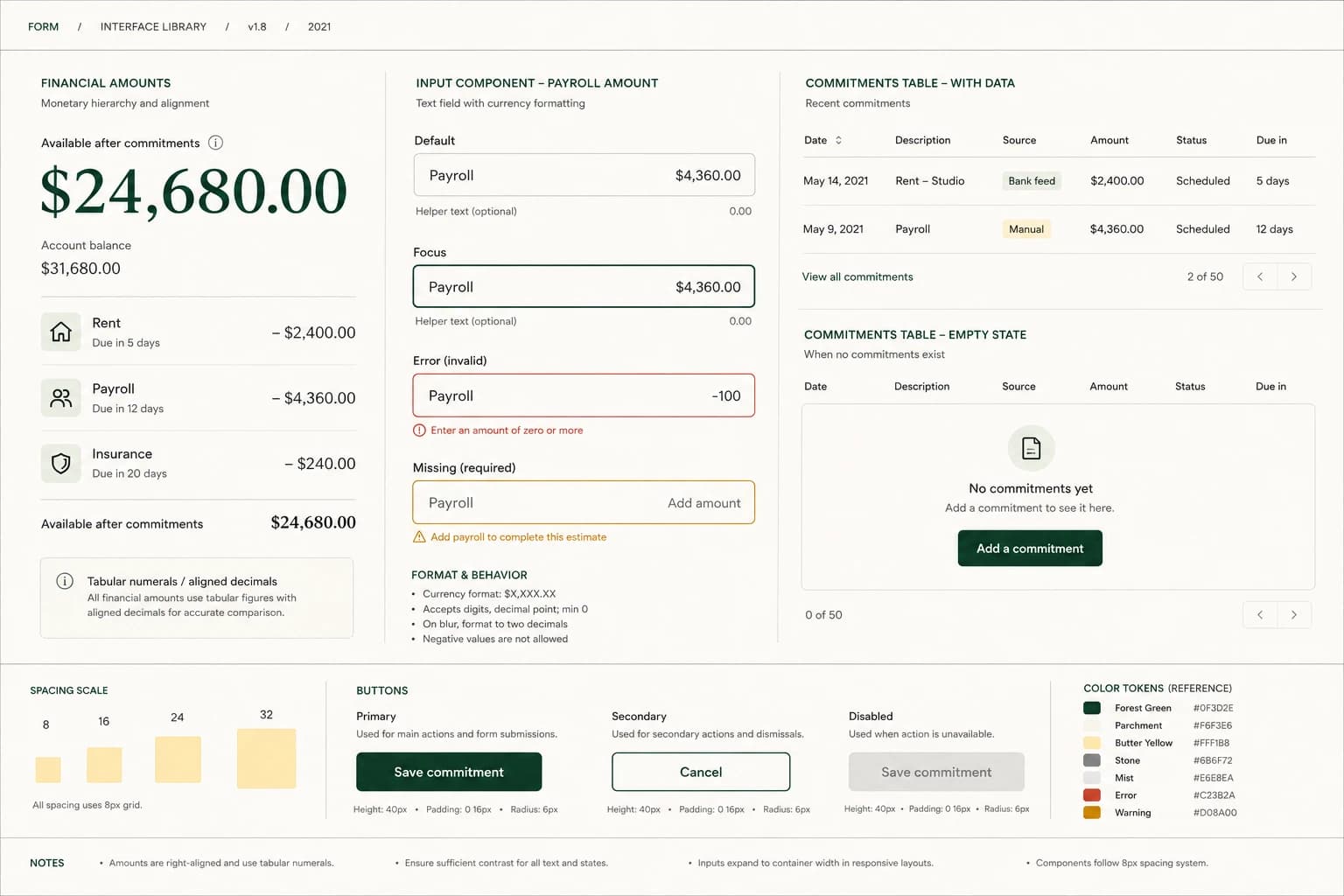Click the spacing square labeled 32
The image size is (1344, 896).
267,759
